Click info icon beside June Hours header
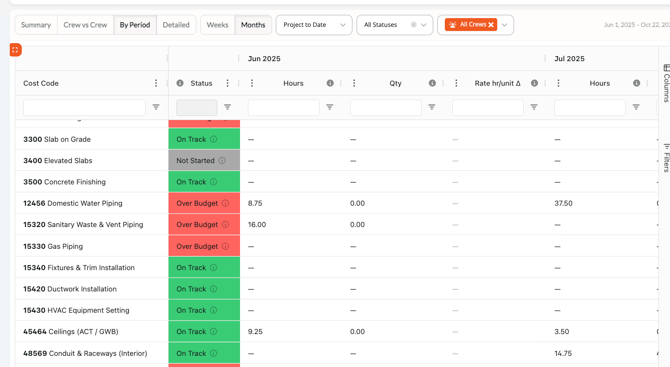Screen dimensions: 670x367 click(330, 83)
